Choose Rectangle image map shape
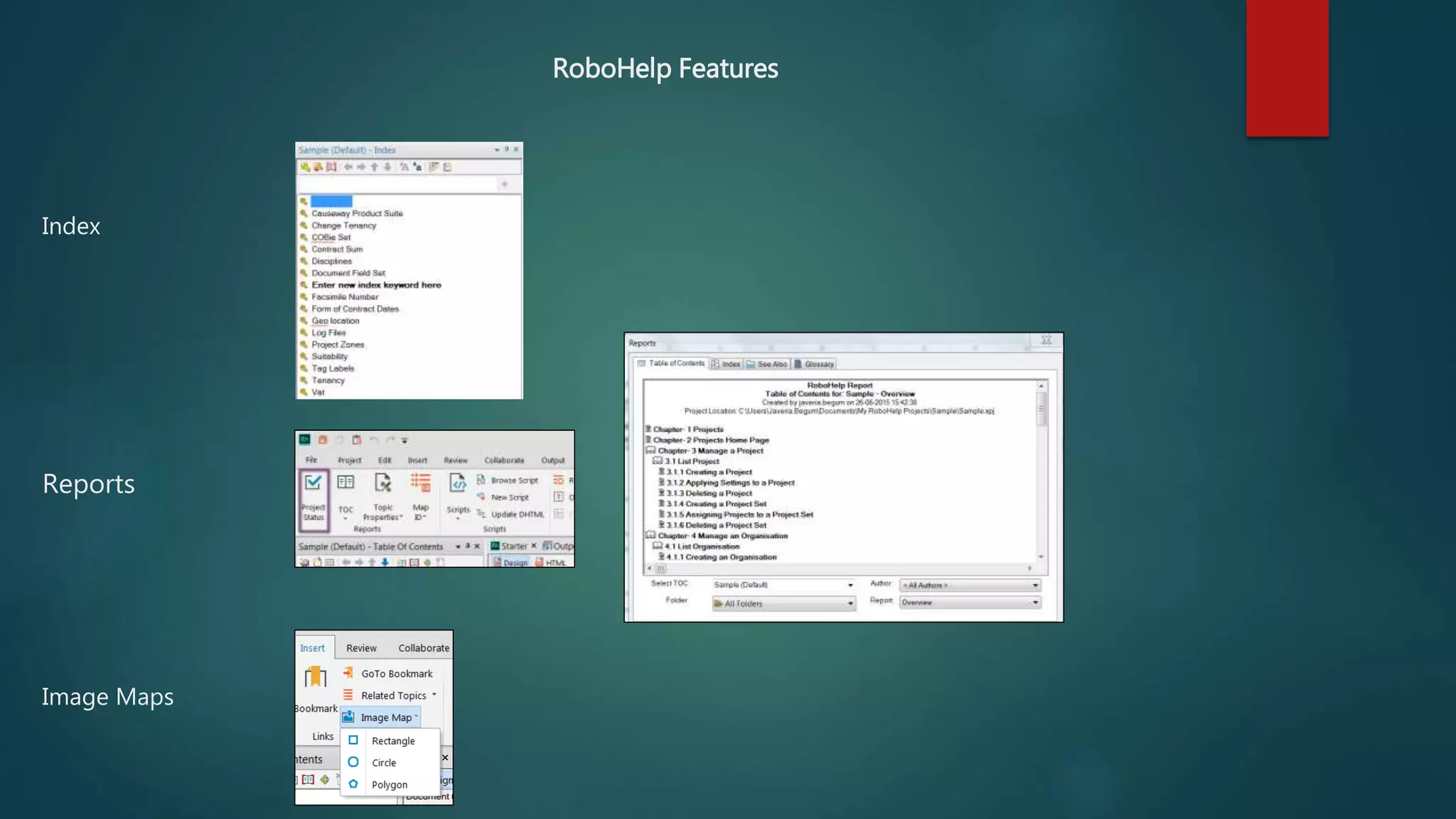The image size is (1456, 819). (x=390, y=741)
